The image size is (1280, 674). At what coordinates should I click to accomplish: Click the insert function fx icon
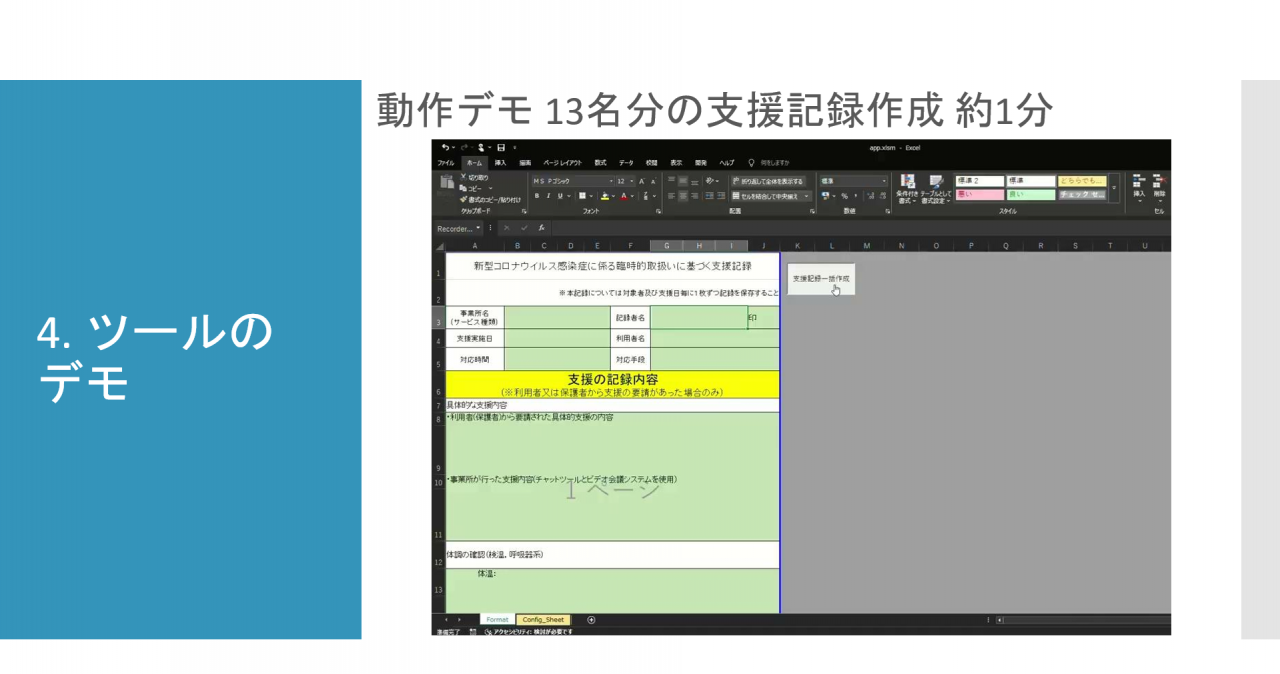point(542,228)
